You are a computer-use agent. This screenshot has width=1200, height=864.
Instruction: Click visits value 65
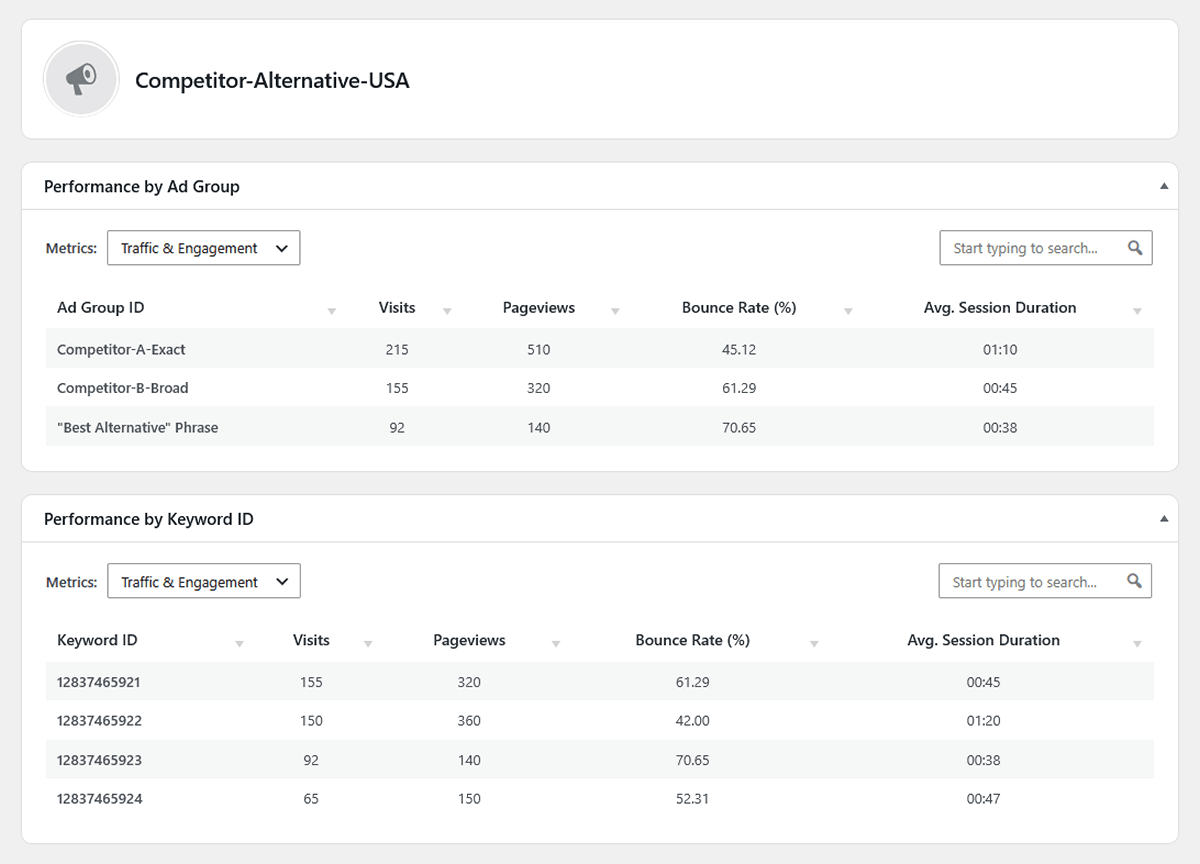(311, 799)
